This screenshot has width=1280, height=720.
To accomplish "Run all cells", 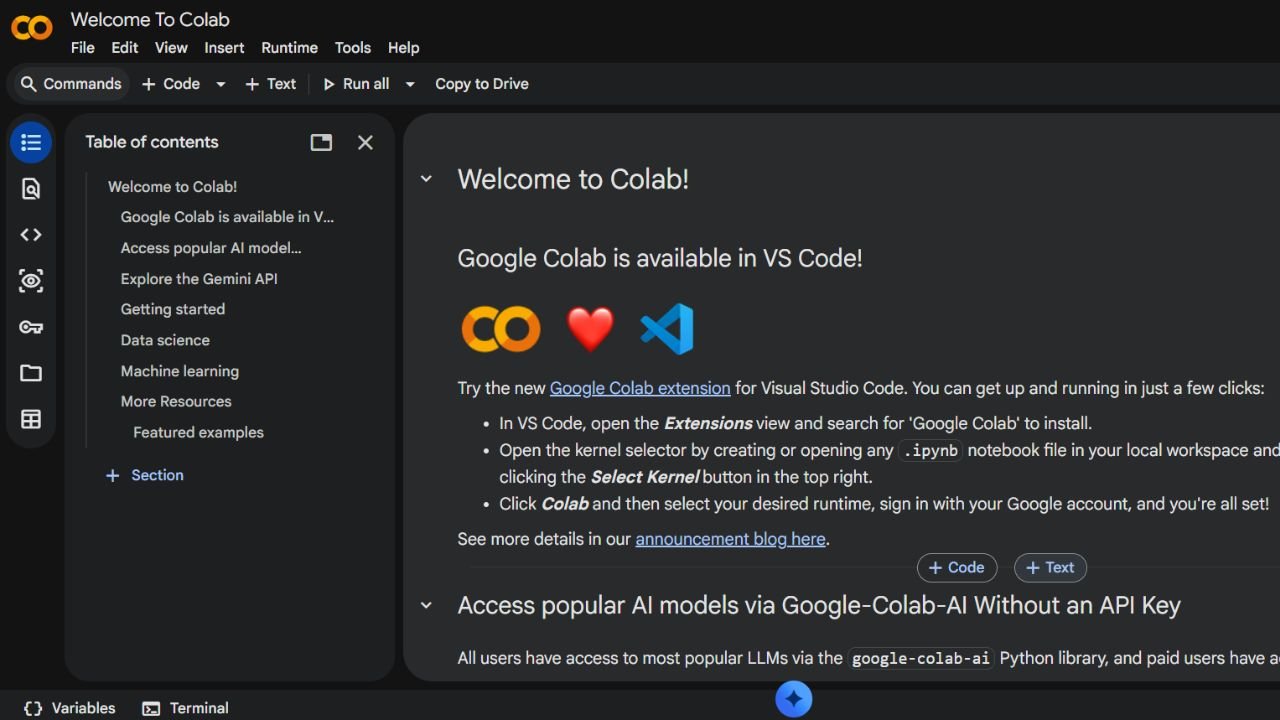I will click(x=356, y=84).
